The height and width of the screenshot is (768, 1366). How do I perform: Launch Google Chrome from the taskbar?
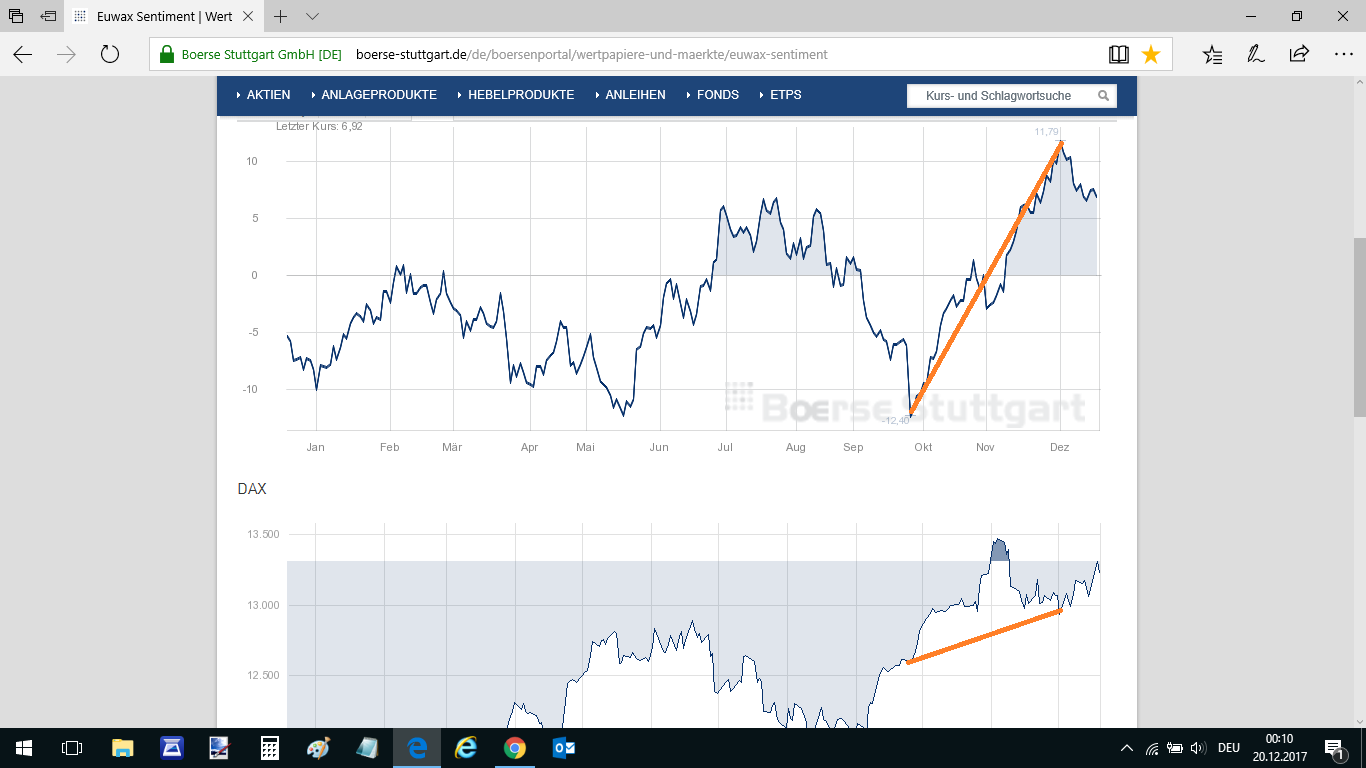[x=515, y=748]
